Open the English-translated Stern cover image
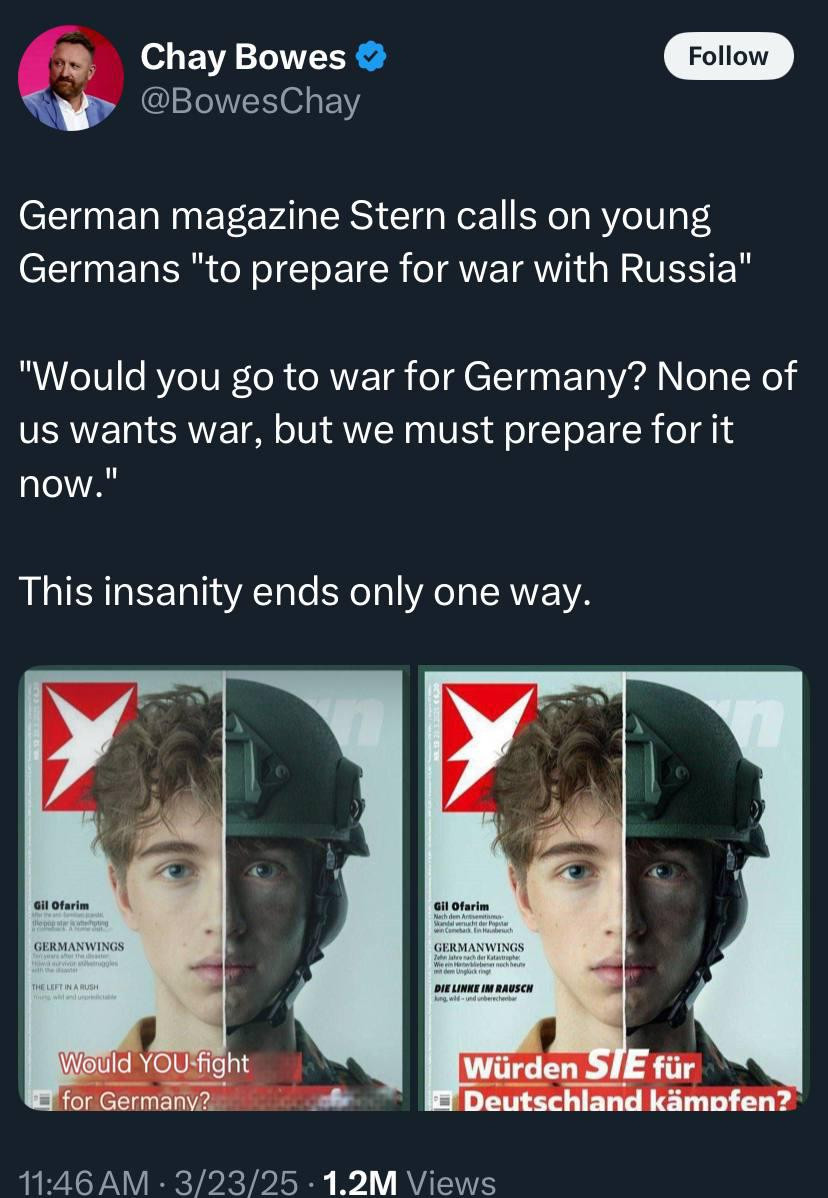The height and width of the screenshot is (1198, 828). click(x=213, y=889)
